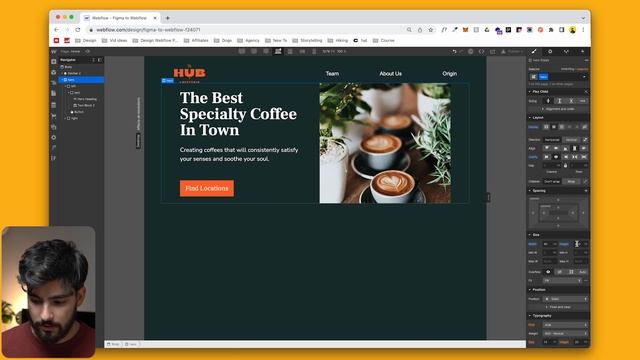
Task: Click the browser profile avatar
Action: (x=573, y=30)
